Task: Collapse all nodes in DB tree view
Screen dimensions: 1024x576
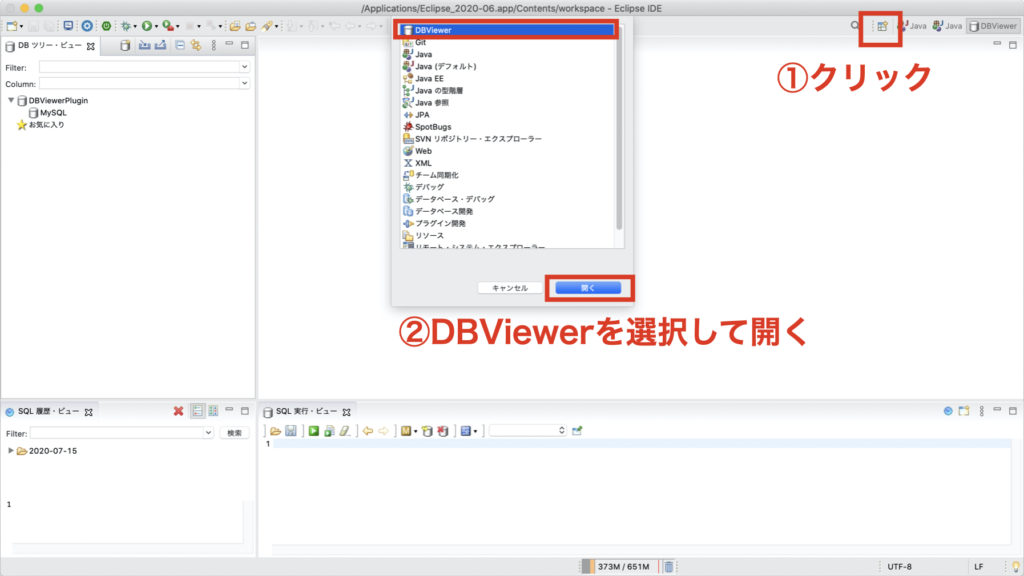Action: [x=180, y=46]
